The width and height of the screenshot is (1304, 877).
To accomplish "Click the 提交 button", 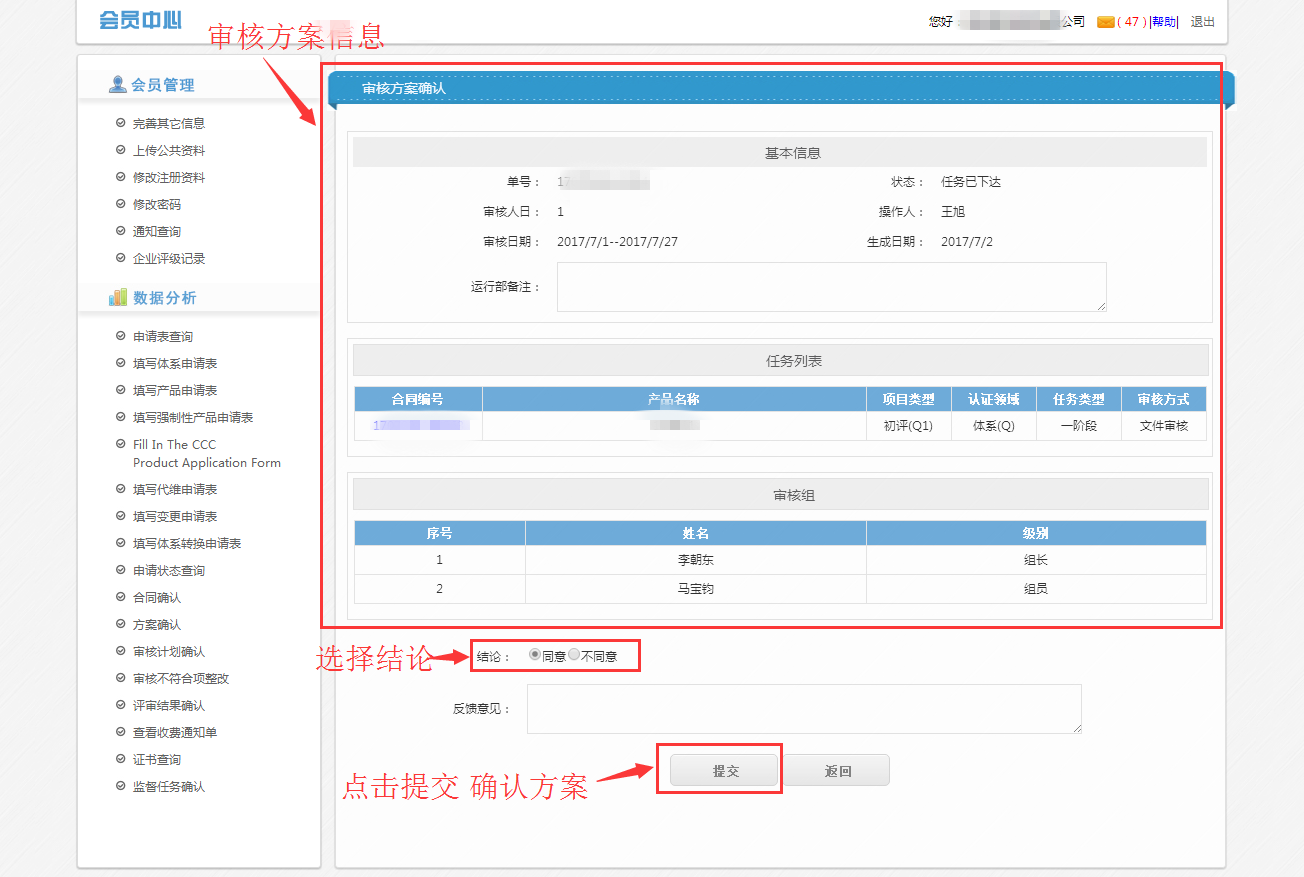I will coord(725,770).
